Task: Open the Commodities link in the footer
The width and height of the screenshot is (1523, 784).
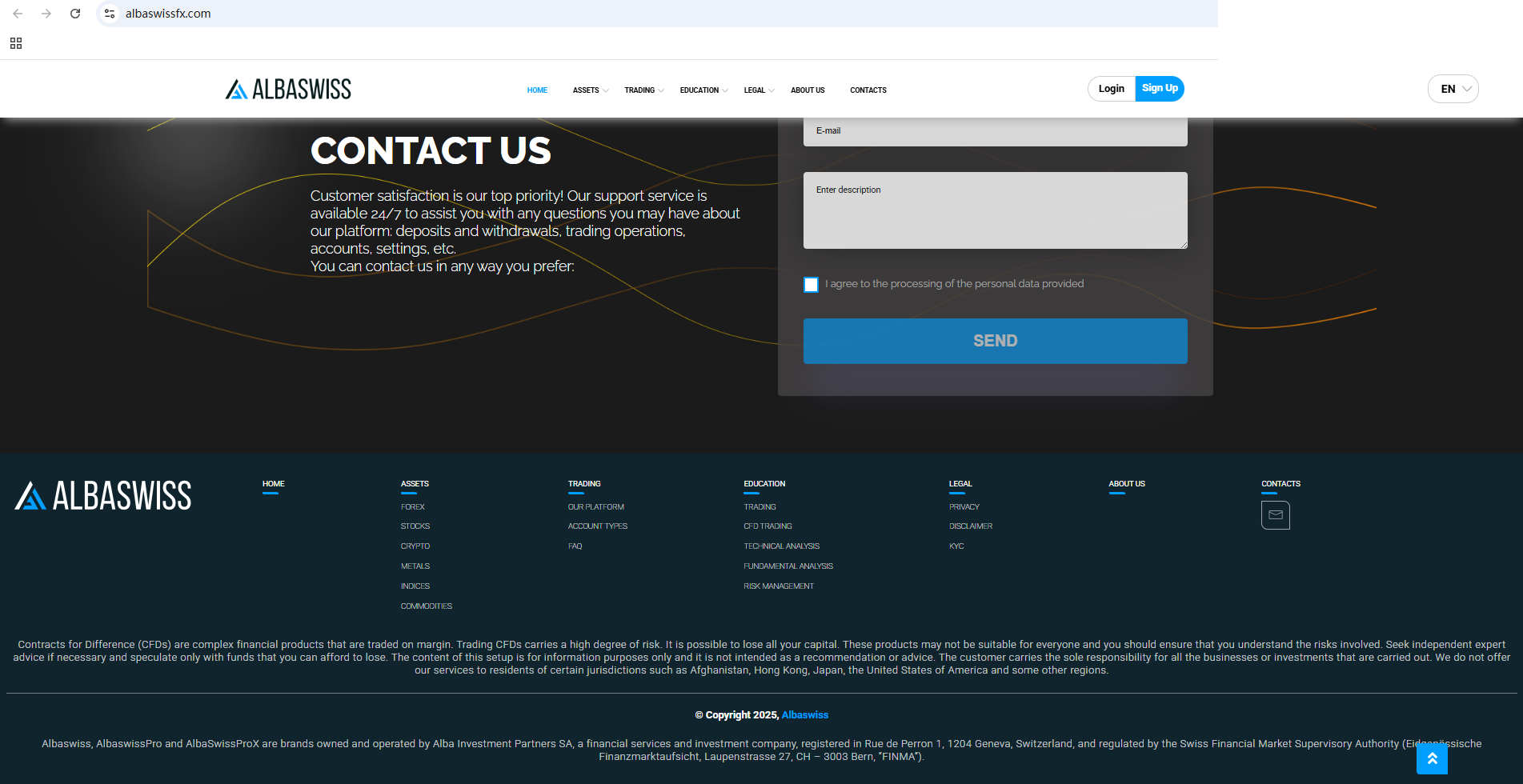Action: [x=427, y=606]
